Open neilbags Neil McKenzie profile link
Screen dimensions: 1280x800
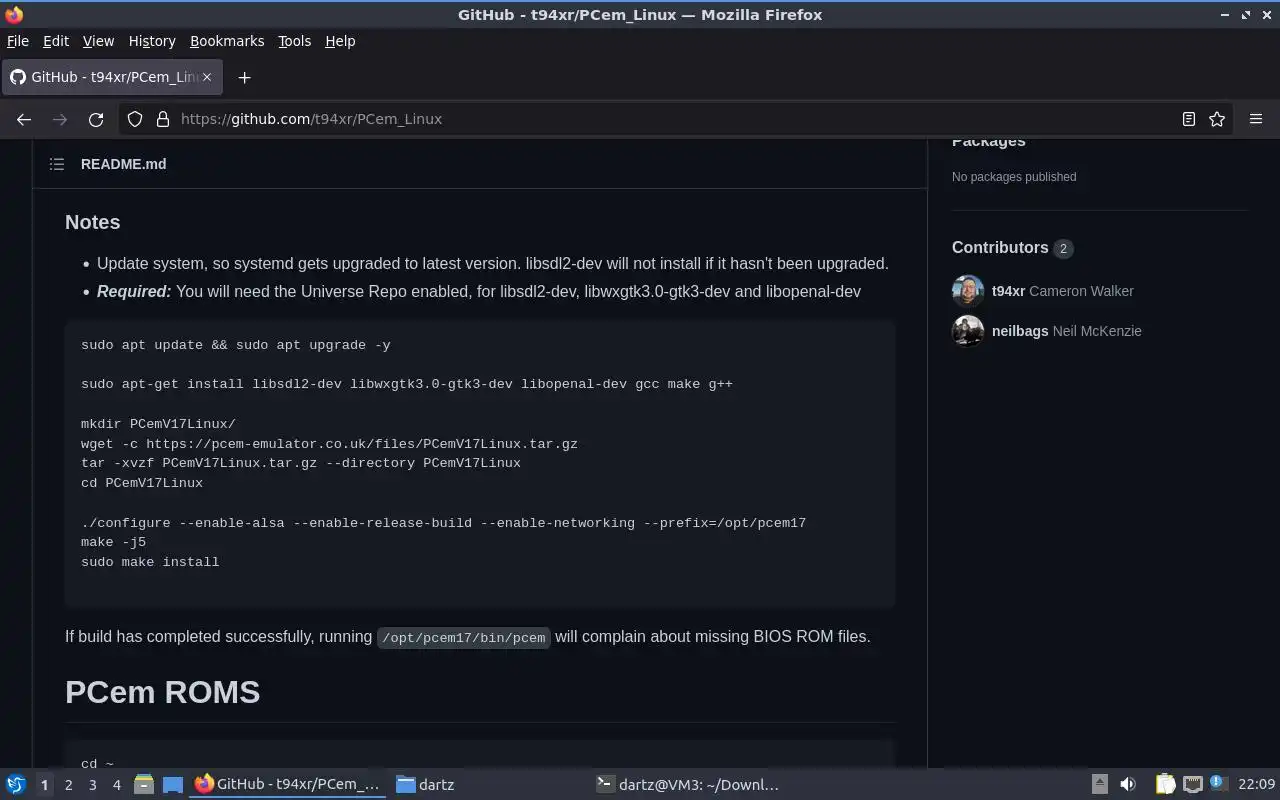(1066, 331)
